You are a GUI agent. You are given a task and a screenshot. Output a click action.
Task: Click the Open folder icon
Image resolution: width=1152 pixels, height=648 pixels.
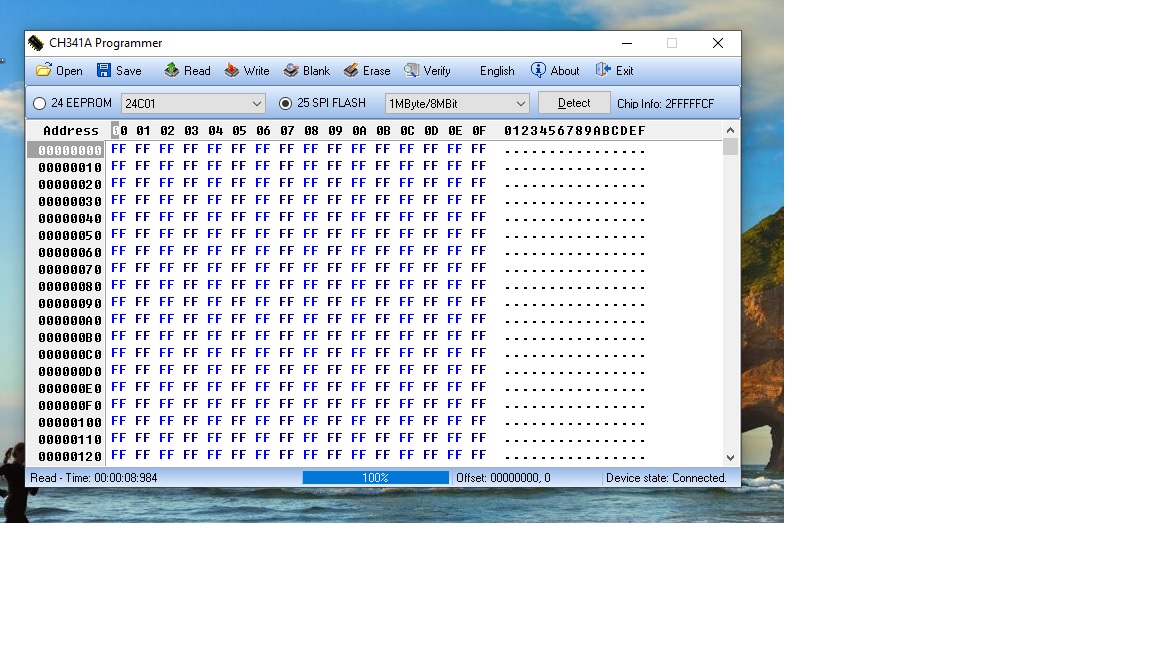click(x=43, y=71)
